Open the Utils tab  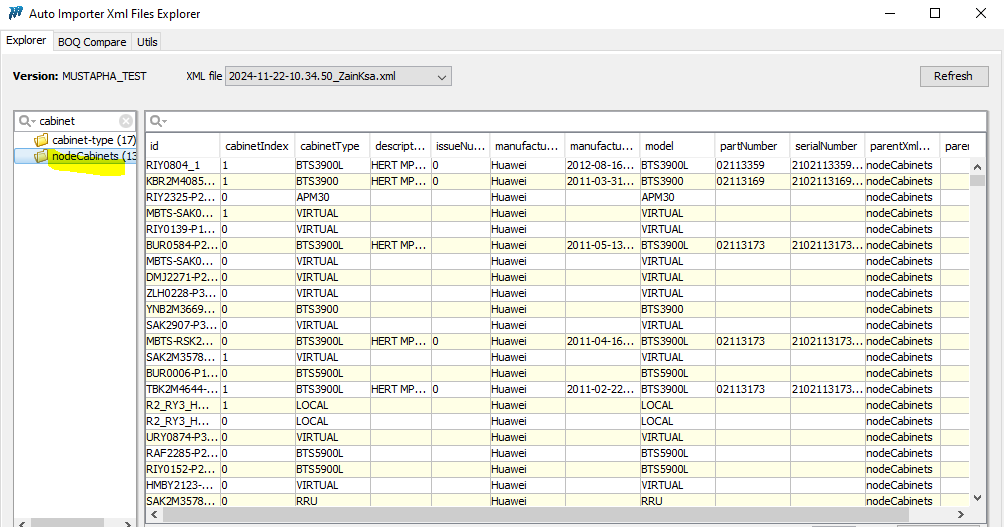[147, 42]
